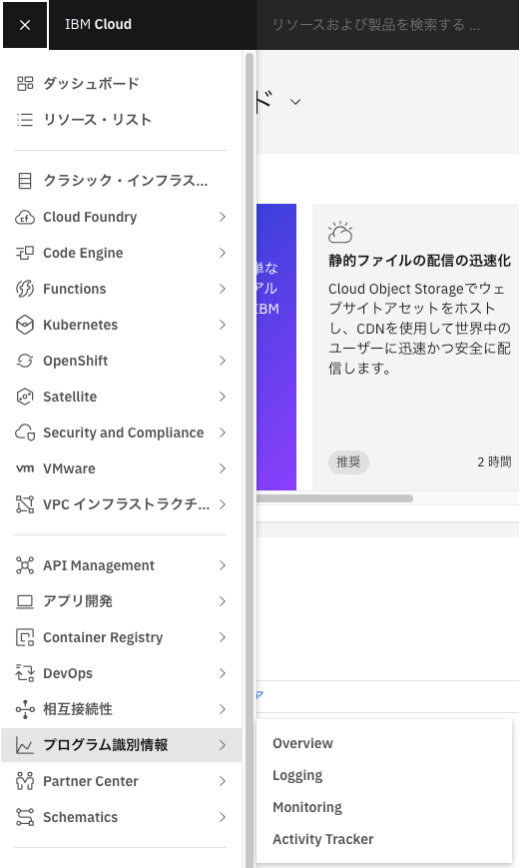The image size is (520, 868).
Task: Click the Partner Center icon
Action: [25, 781]
